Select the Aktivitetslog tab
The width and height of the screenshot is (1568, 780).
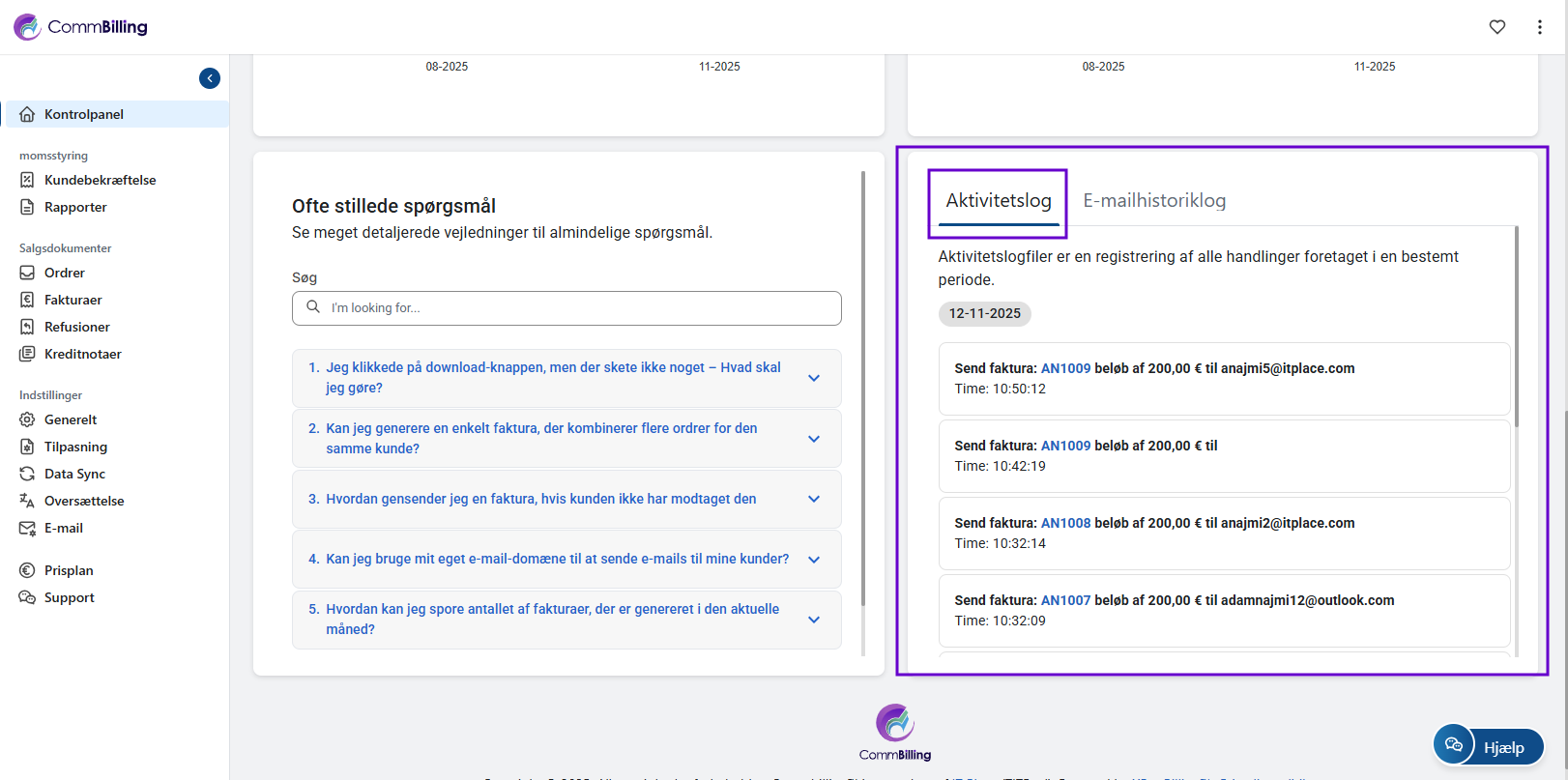998,201
